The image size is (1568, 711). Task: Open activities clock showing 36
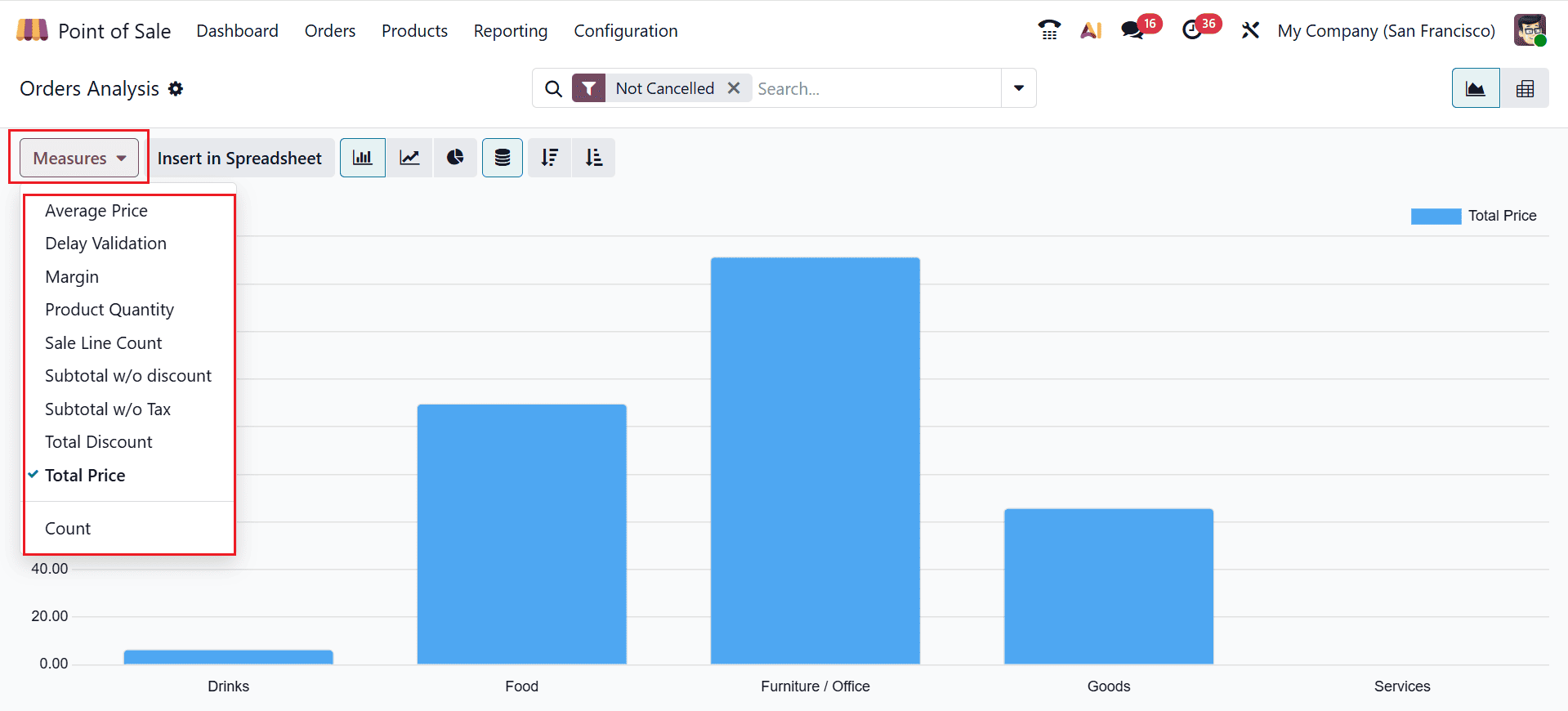tap(1201, 29)
